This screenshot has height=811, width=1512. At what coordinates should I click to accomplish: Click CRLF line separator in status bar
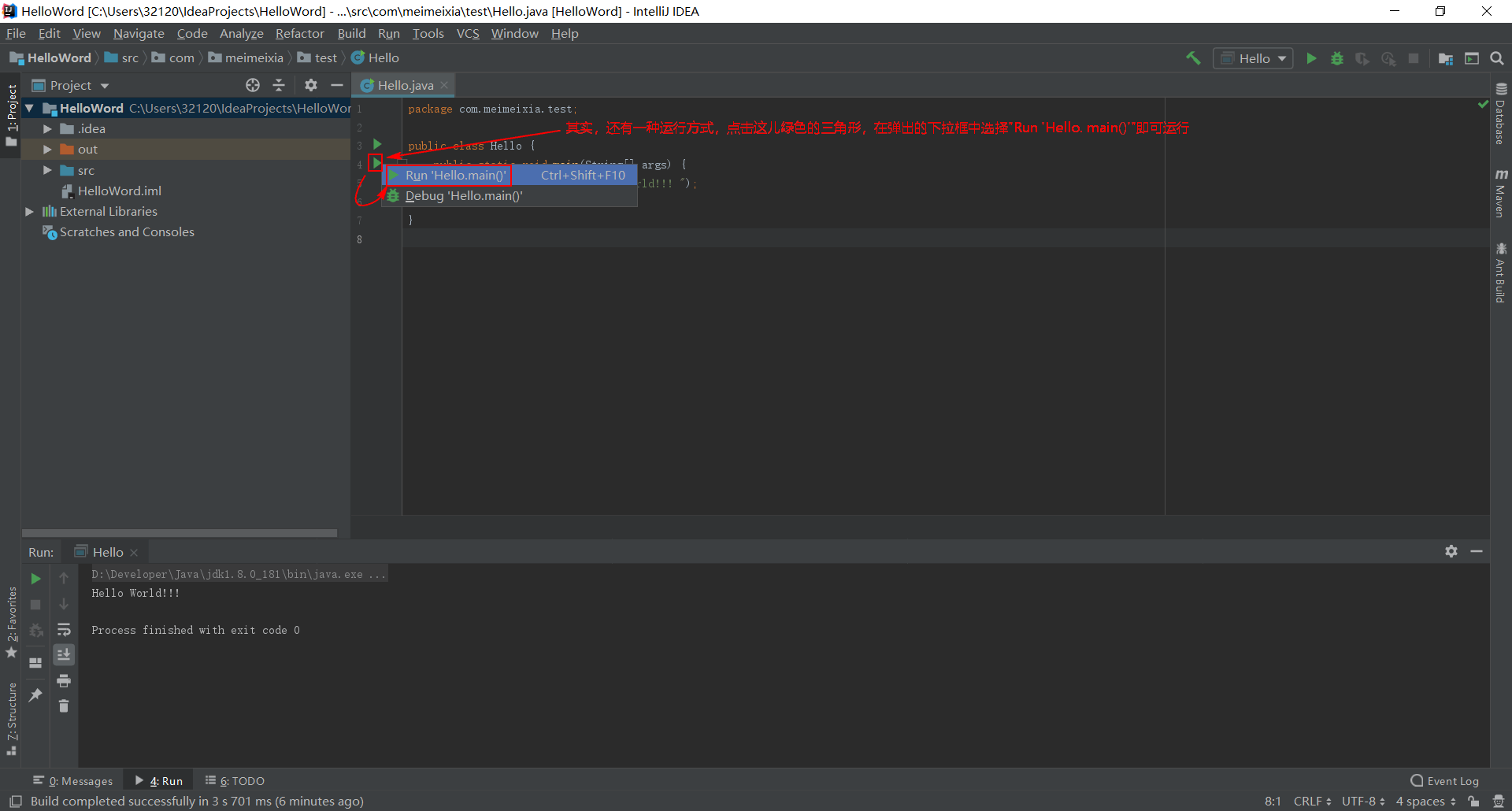[1312, 801]
